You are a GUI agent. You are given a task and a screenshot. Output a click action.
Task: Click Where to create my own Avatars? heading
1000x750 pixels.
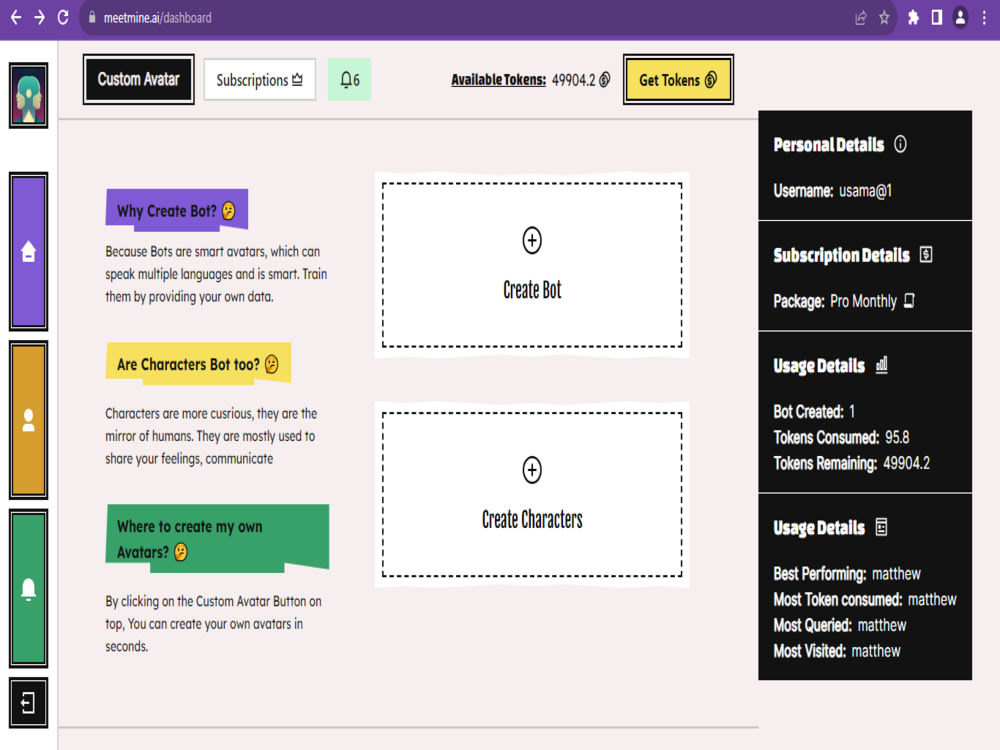(x=217, y=539)
